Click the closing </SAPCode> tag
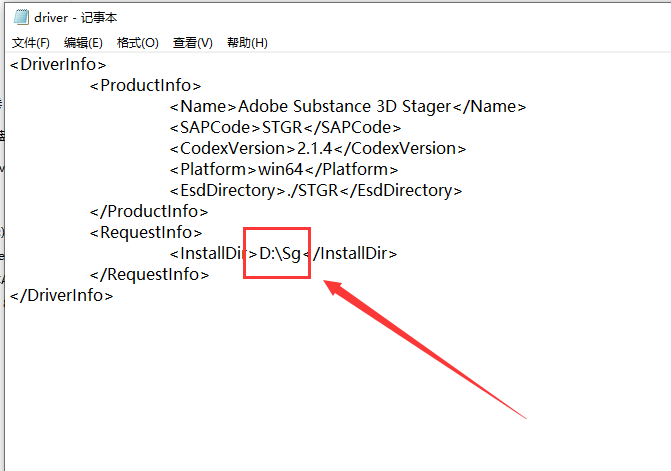The height and width of the screenshot is (471, 671). tap(352, 127)
